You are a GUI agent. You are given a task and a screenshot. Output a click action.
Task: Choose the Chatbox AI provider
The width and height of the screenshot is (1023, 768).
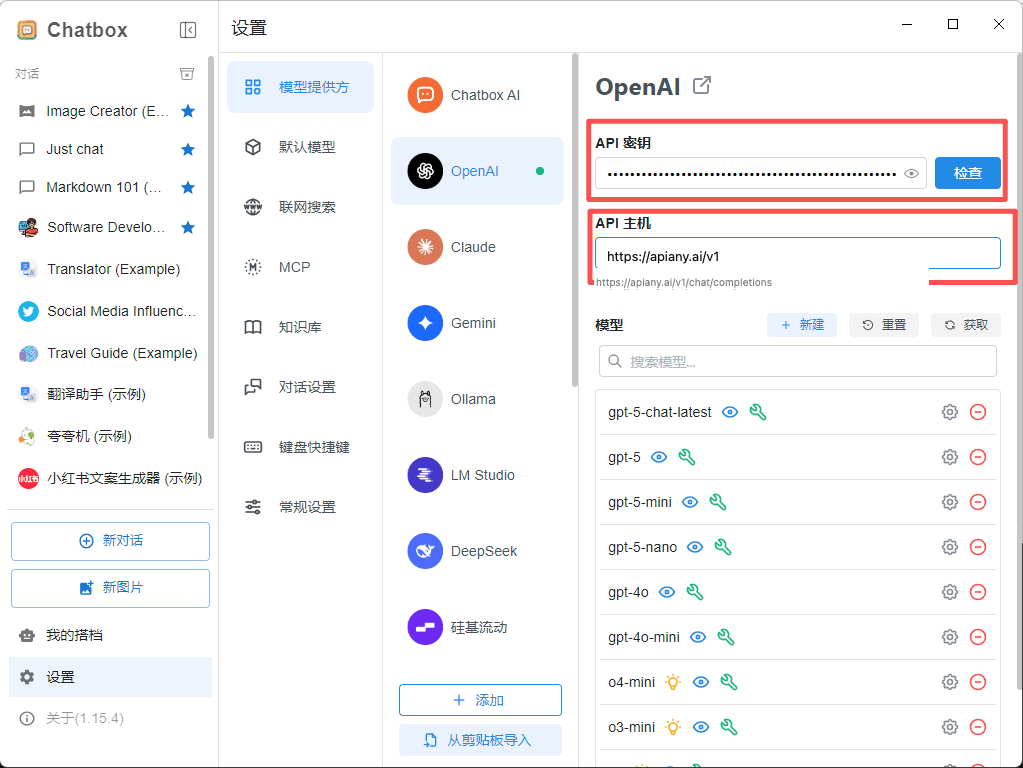[478, 95]
